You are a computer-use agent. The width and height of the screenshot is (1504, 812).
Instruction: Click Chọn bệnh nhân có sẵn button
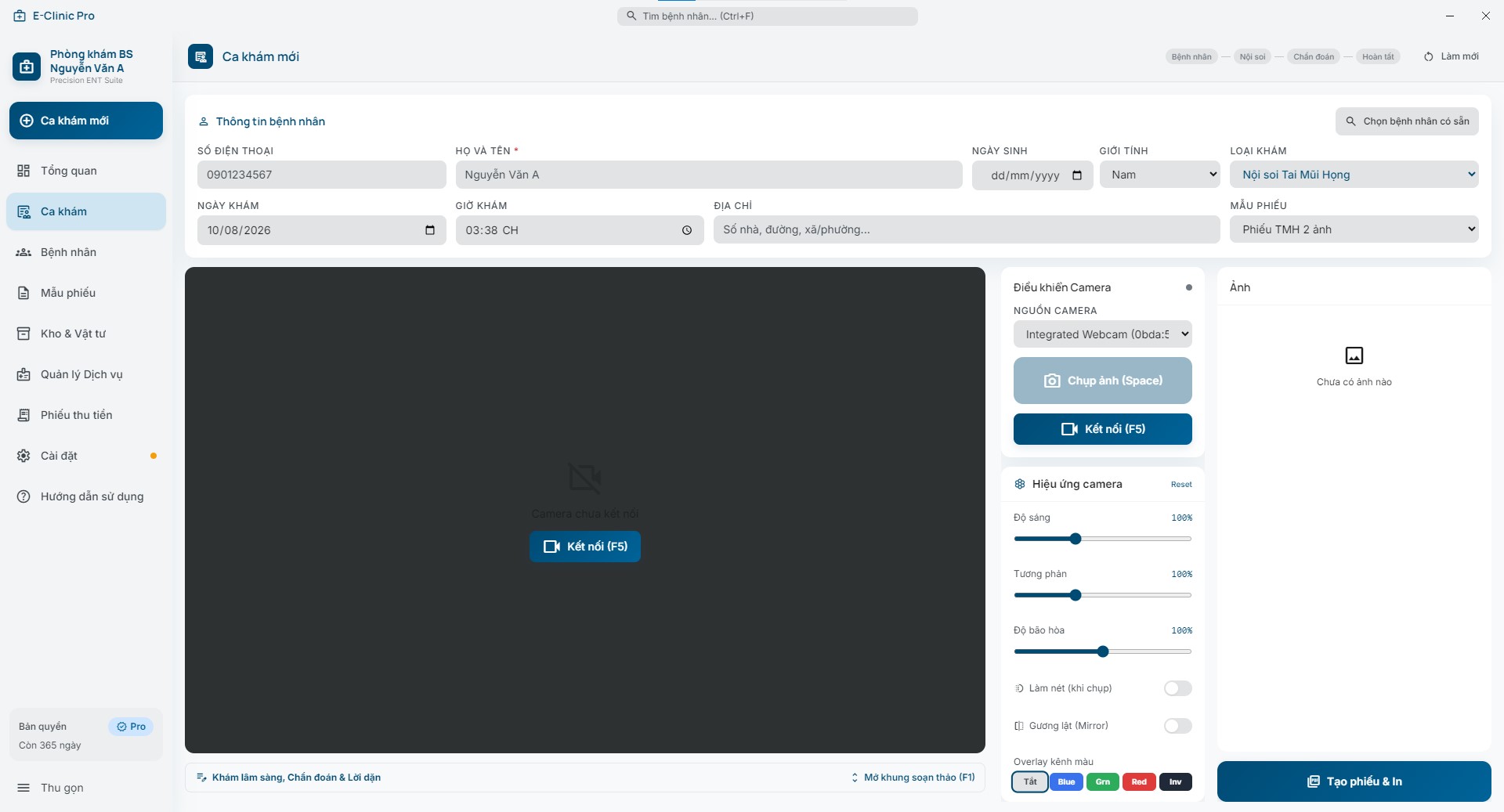[1407, 121]
